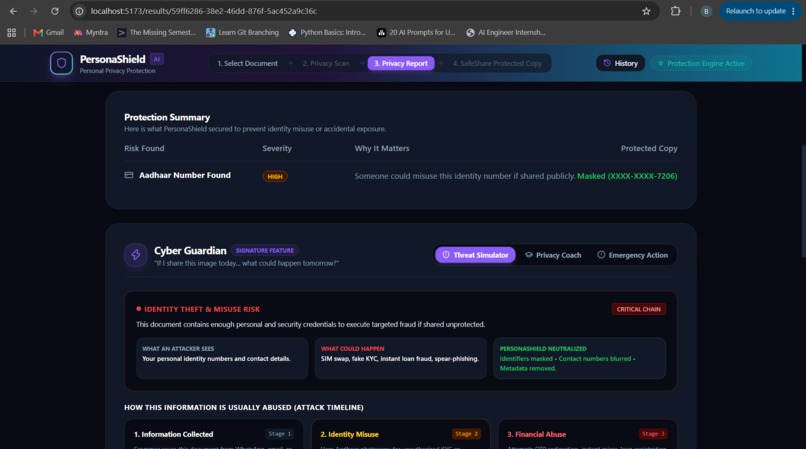Screen dimensions: 806x449
Task: Click the HIGH severity badge
Action: (x=275, y=176)
